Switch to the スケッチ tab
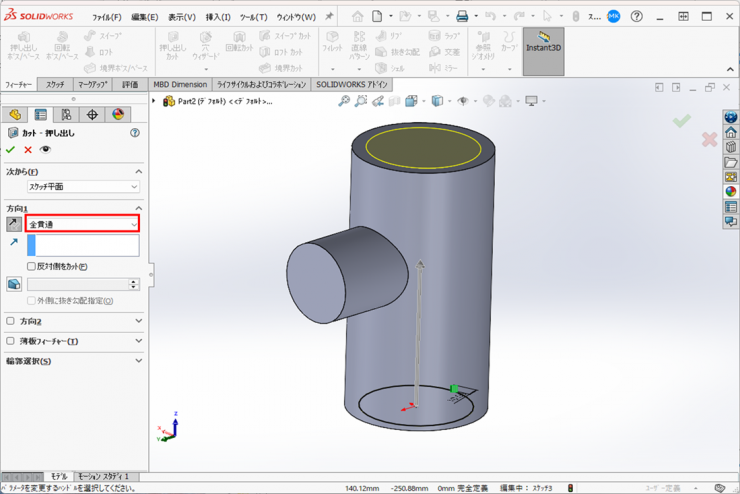 (55, 85)
